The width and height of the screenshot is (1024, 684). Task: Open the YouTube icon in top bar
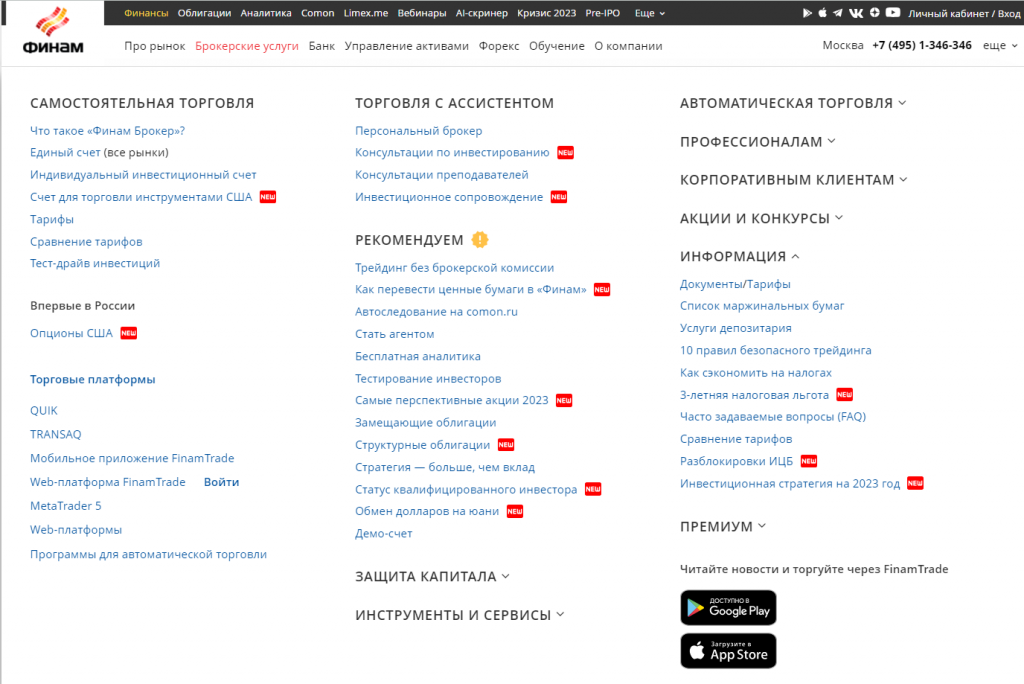point(893,12)
